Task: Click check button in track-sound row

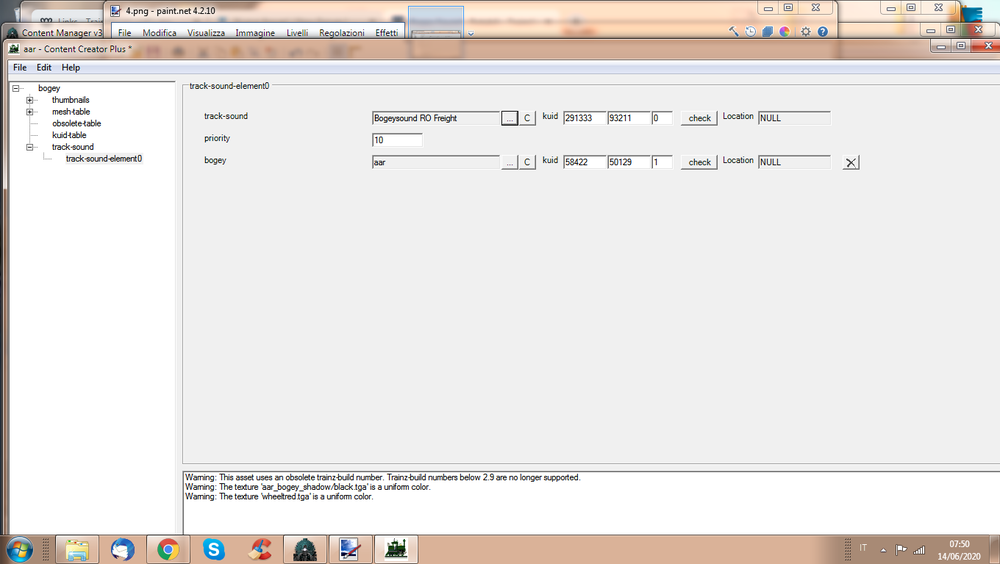Action: coord(699,118)
